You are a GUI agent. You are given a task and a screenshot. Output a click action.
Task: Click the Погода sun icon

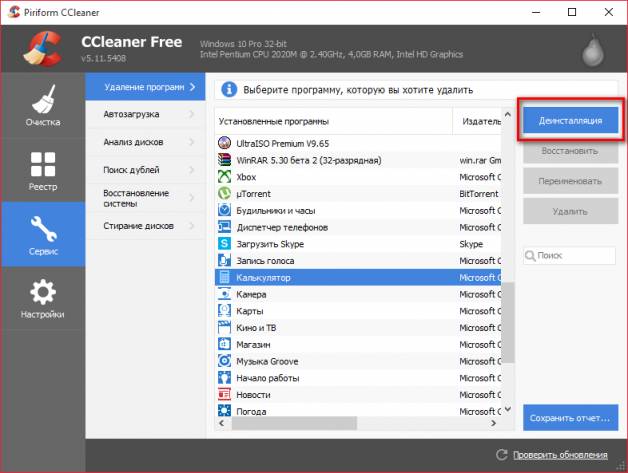click(224, 411)
